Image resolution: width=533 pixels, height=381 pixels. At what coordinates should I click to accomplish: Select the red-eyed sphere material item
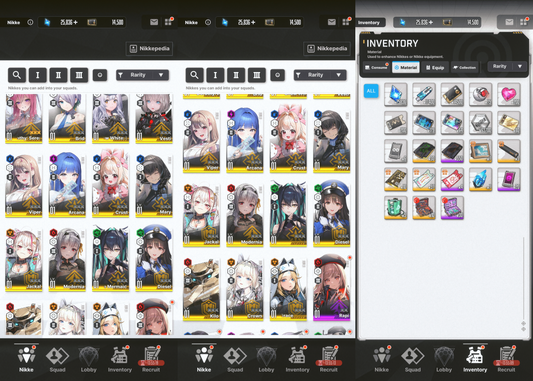[x=480, y=94]
